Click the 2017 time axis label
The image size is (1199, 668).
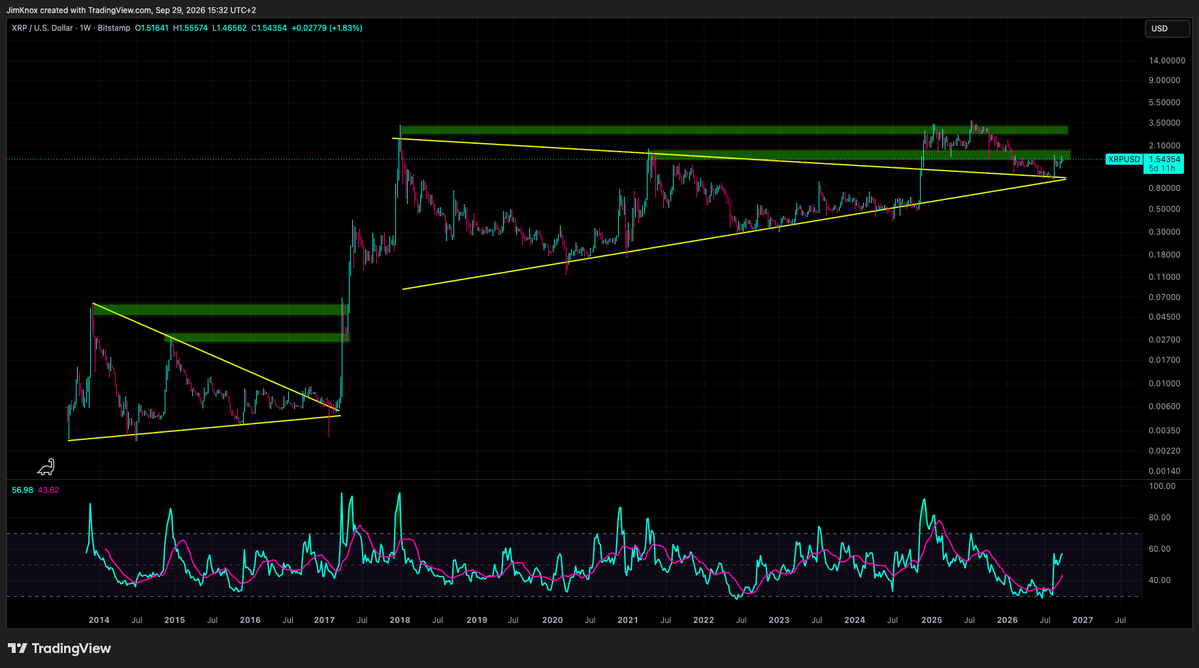pos(324,620)
